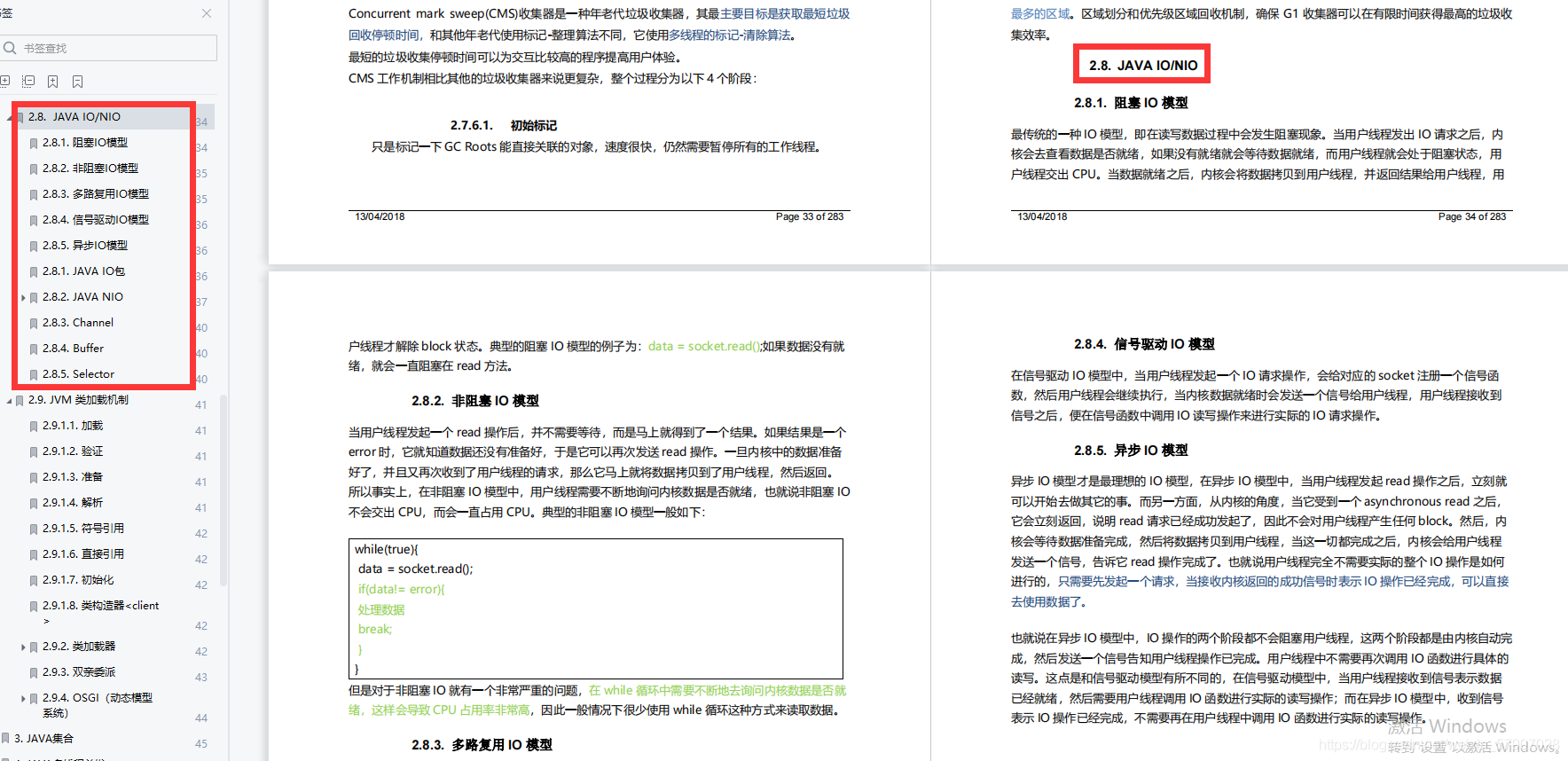Open bookmark 2.9.1.4. 解析
Image resolution: width=1568 pixels, height=761 pixels.
[x=73, y=502]
